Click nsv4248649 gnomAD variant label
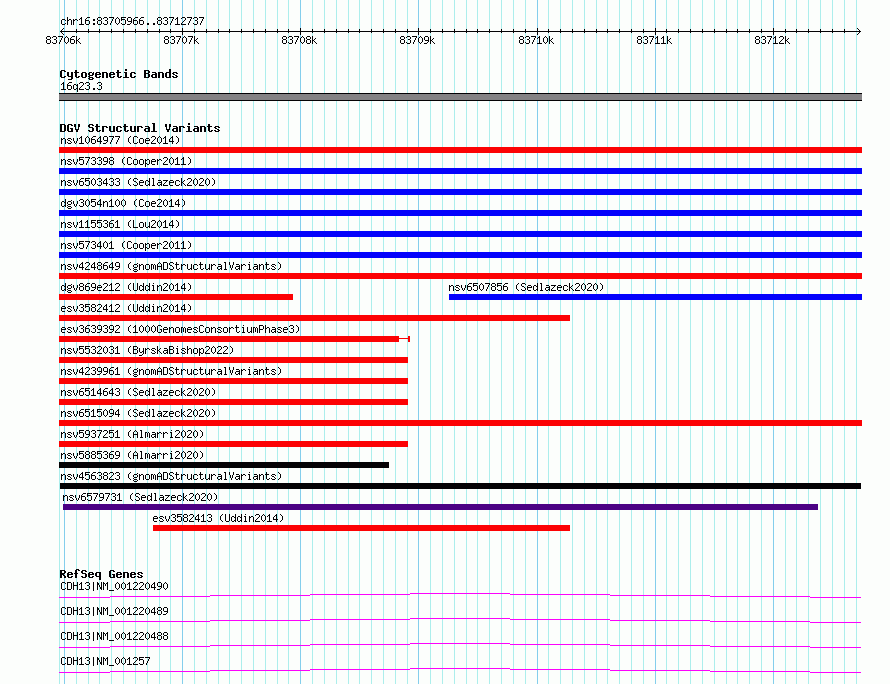This screenshot has height=684, width=890. tap(171, 266)
